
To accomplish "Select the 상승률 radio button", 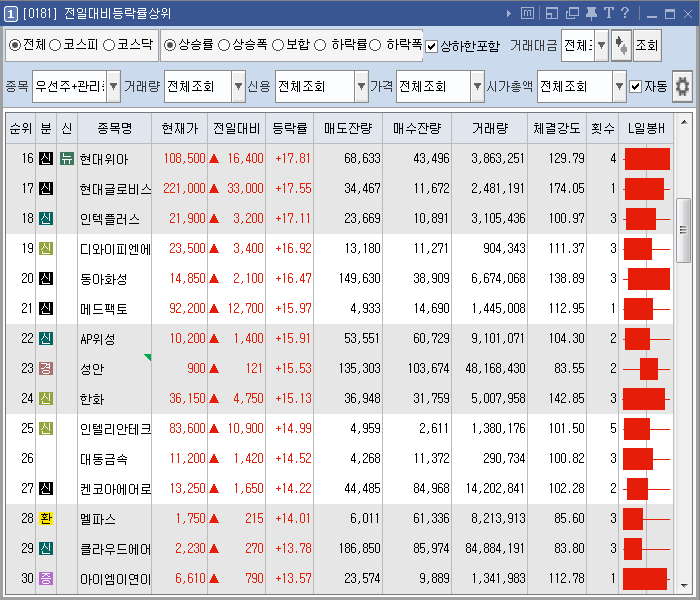I will [170, 45].
